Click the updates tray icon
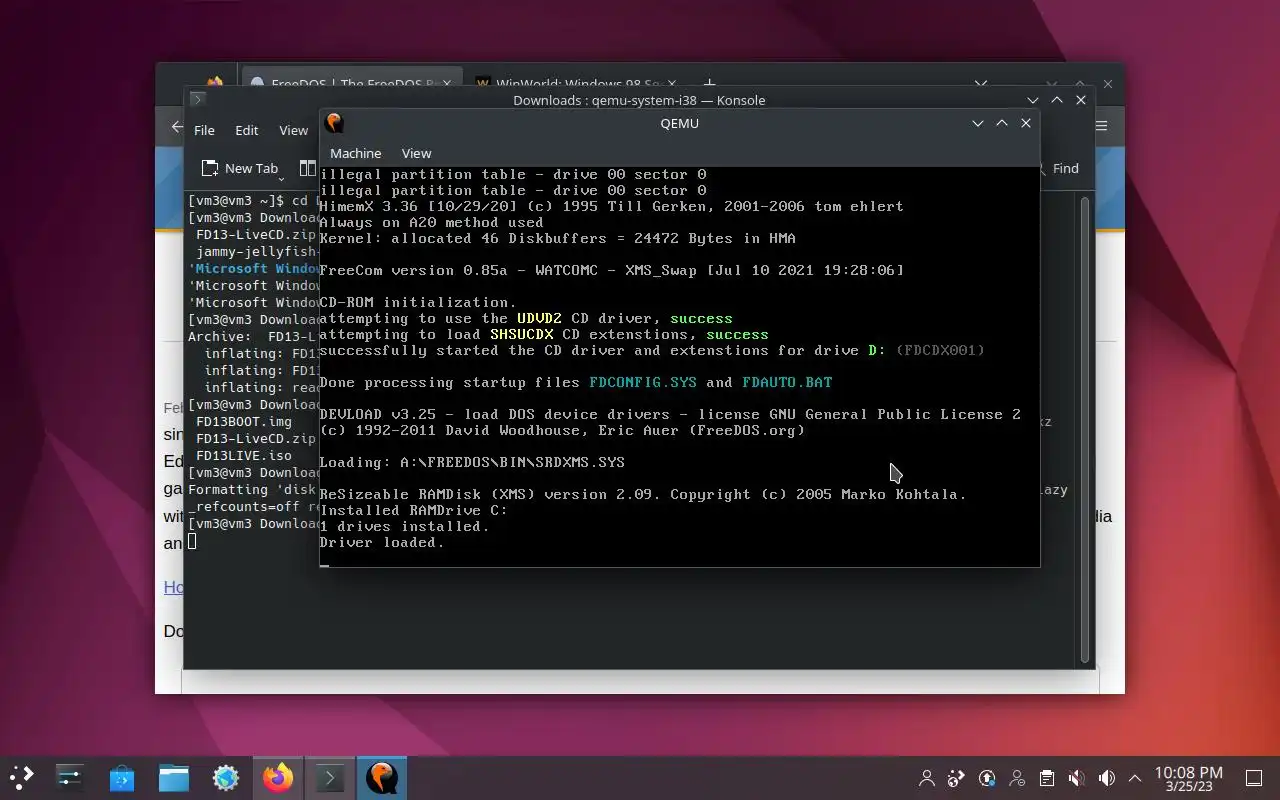The width and height of the screenshot is (1280, 800). coord(987,778)
